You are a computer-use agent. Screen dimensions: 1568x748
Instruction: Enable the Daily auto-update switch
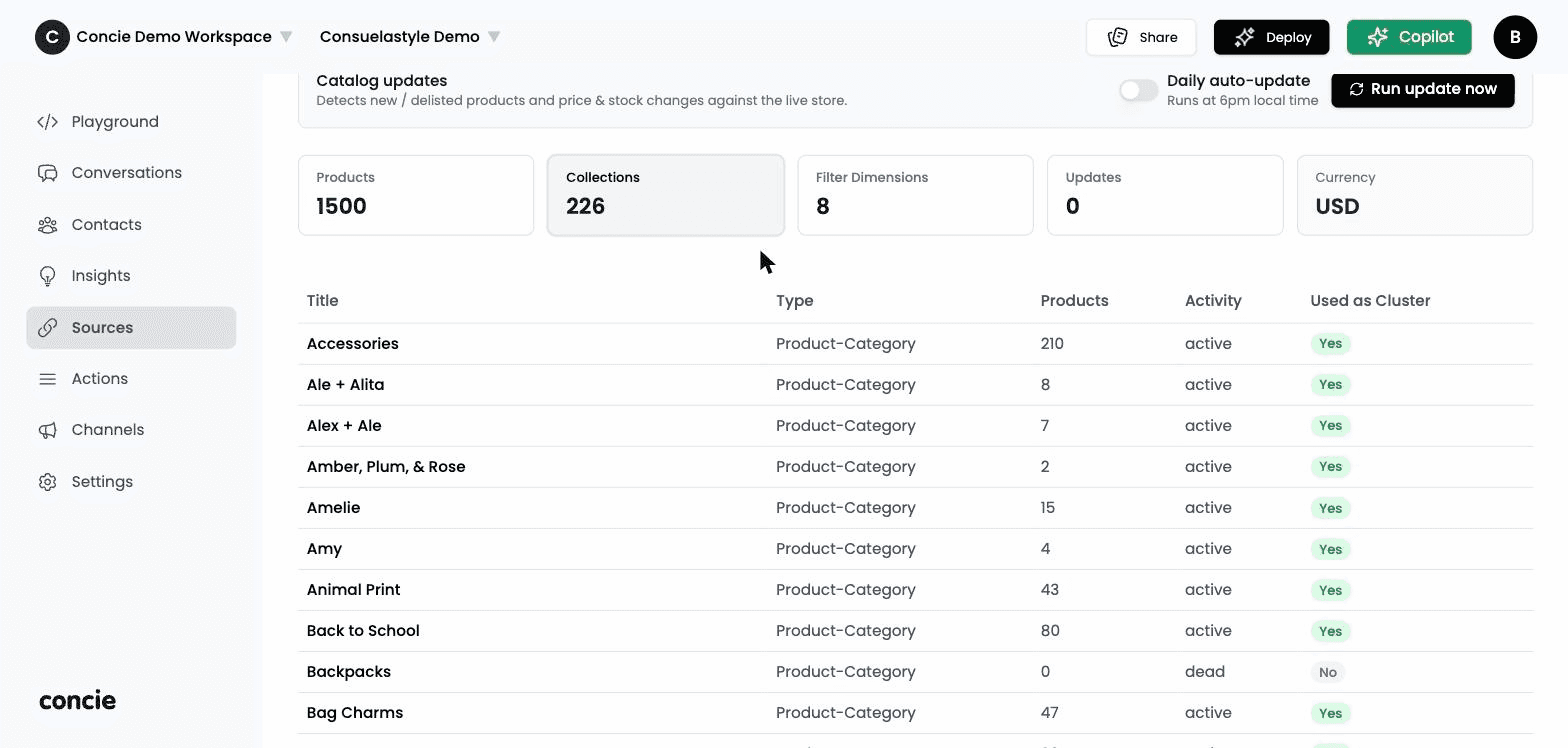click(1138, 90)
